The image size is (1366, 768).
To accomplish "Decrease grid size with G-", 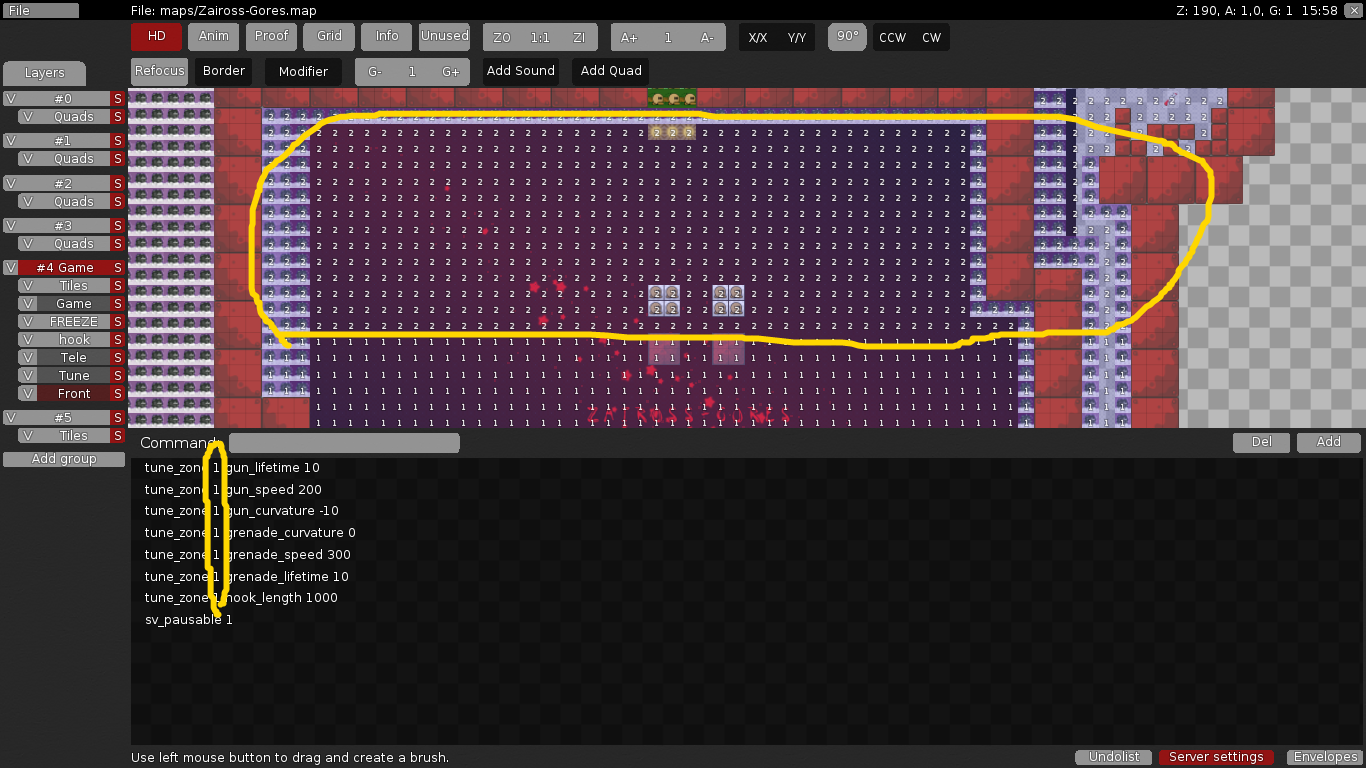I will (374, 71).
